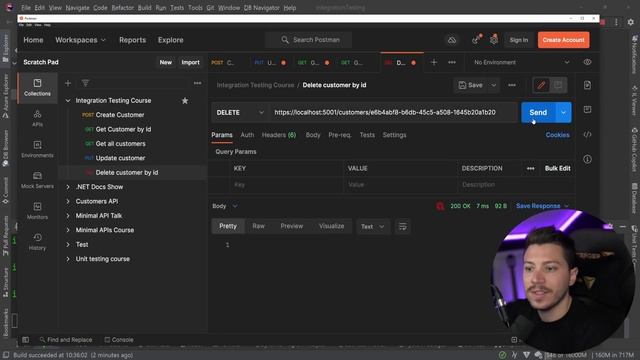
Task: Select the Visualize response view tab
Action: click(331, 226)
